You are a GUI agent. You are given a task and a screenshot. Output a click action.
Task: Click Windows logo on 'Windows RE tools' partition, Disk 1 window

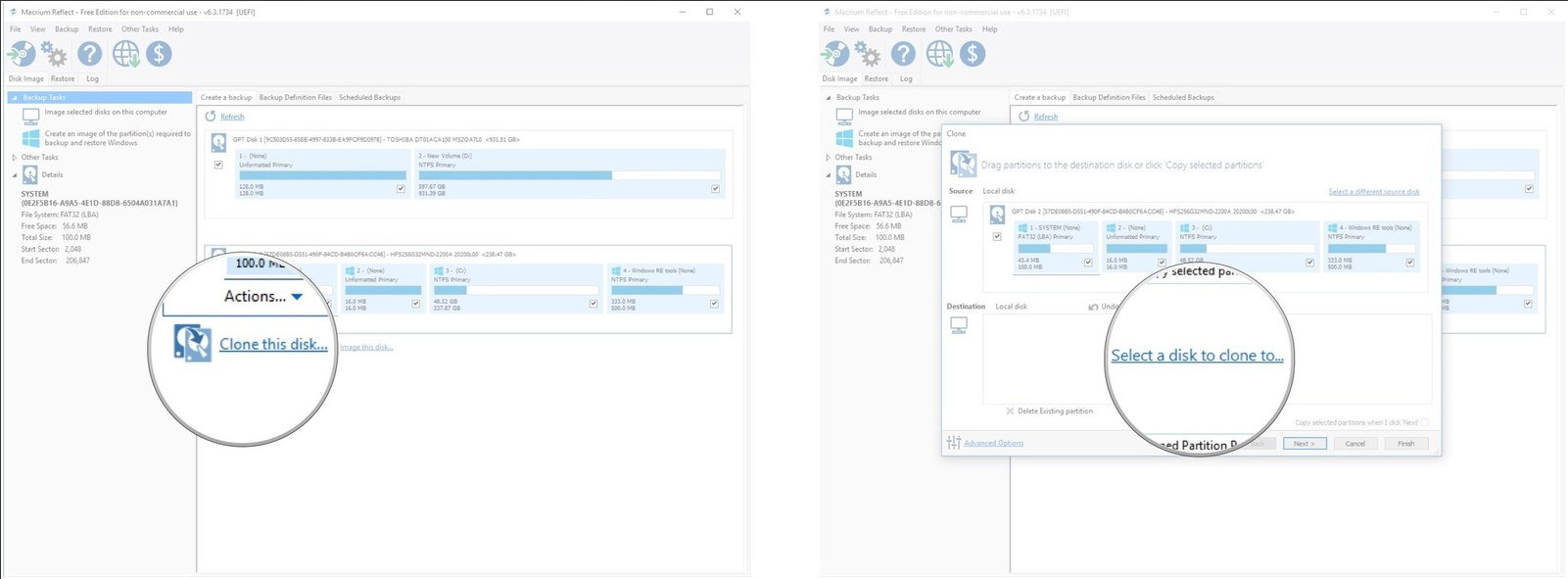pos(615,270)
